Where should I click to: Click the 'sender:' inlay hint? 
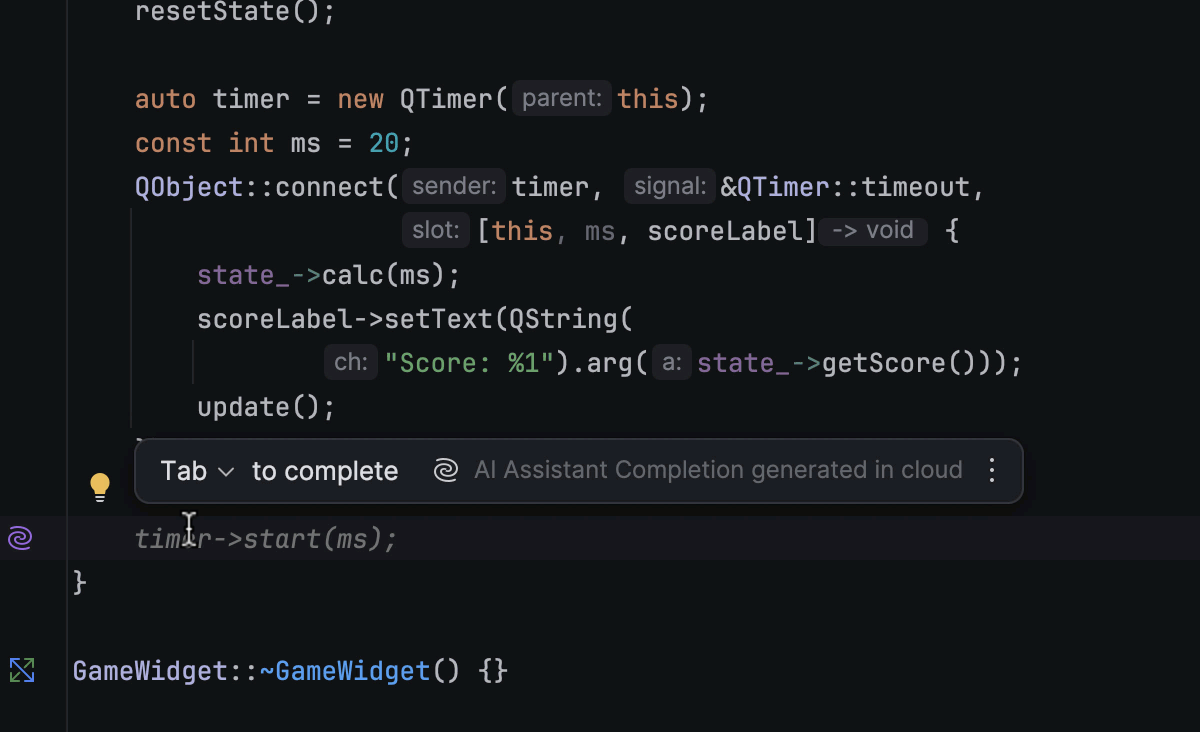click(454, 187)
